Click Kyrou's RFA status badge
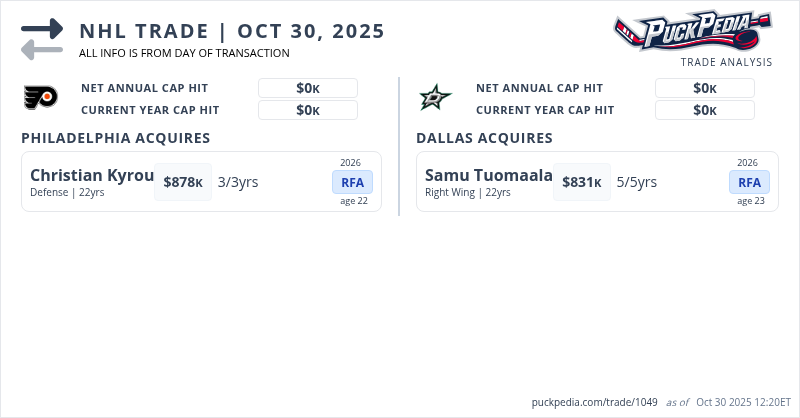Image resolution: width=800 pixels, height=418 pixels. pyautogui.click(x=352, y=182)
